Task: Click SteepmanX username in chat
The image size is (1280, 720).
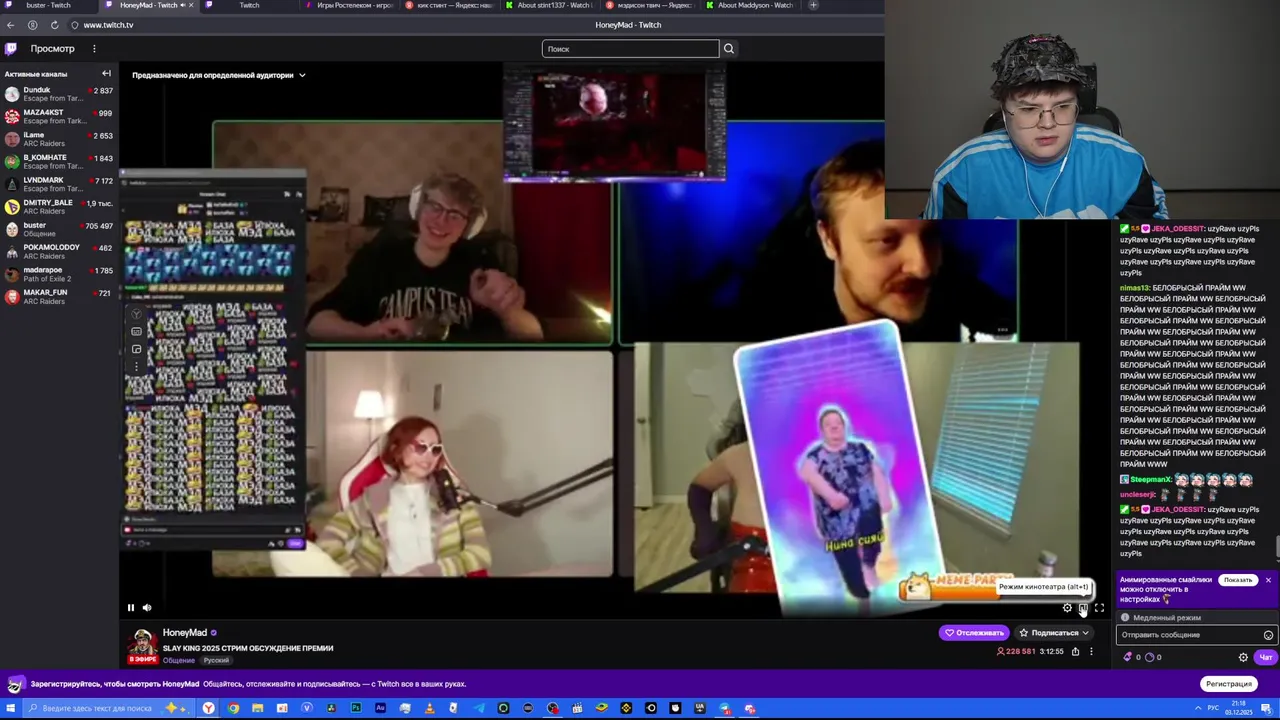Action: 1150,480
